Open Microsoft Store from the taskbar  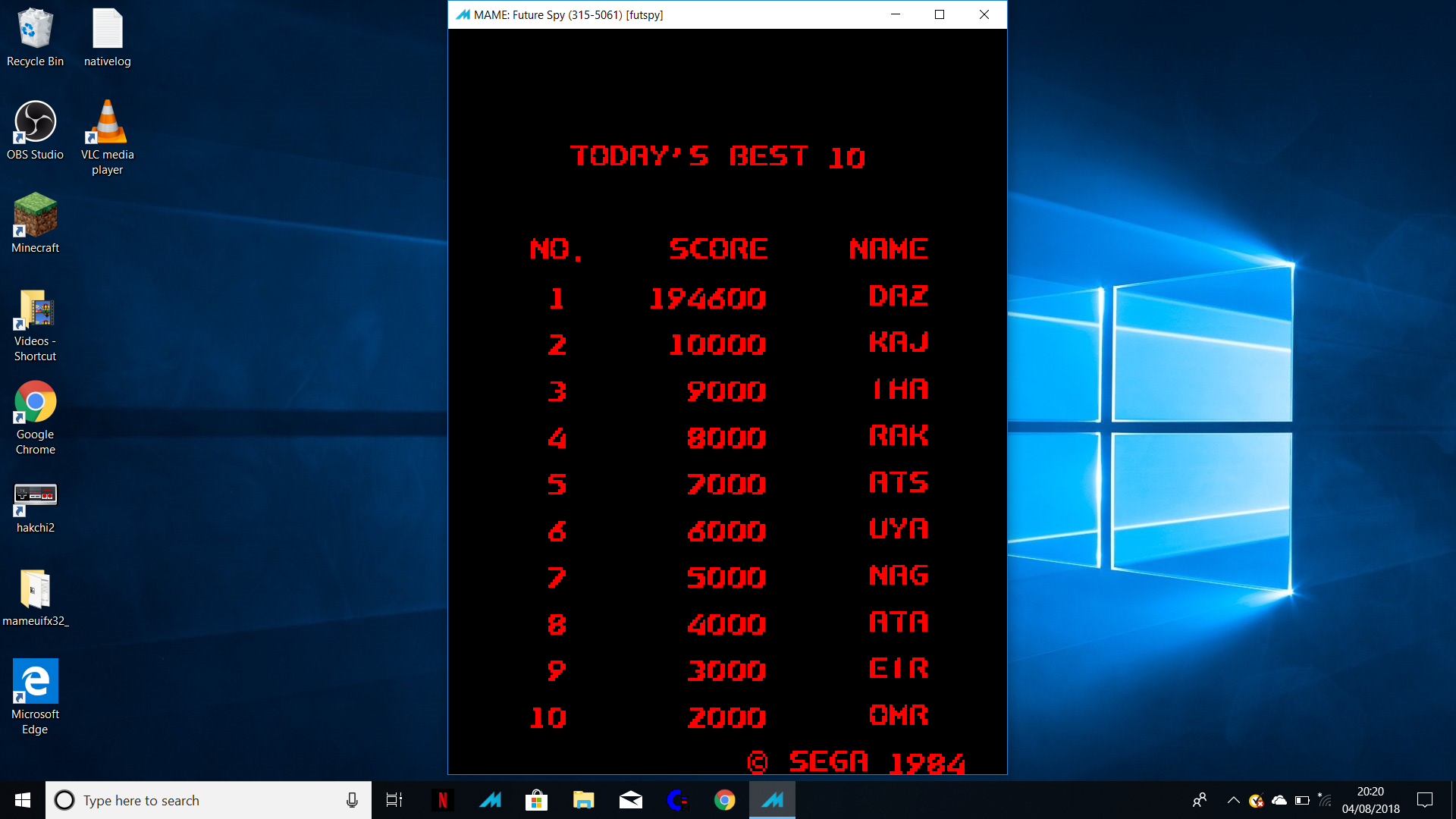(x=536, y=800)
